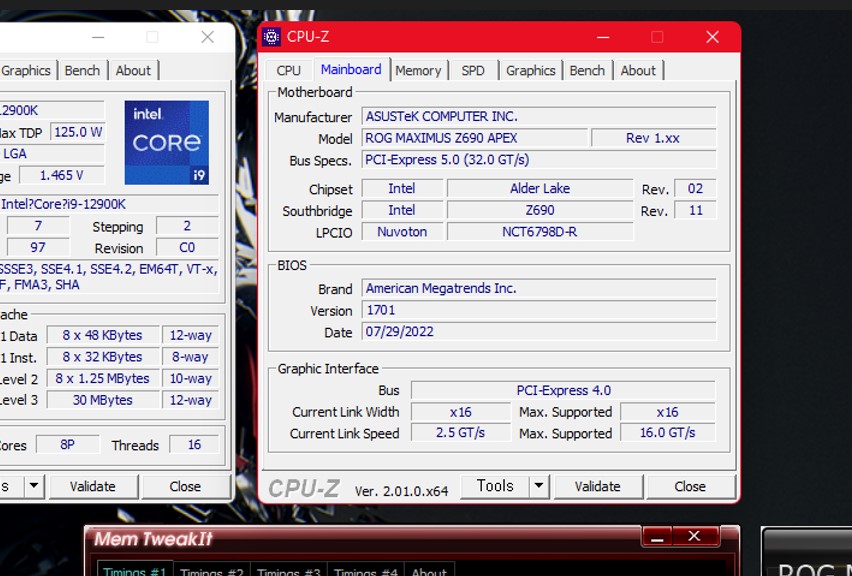852x576 pixels.
Task: Click the Max TDP value 125.0 W
Action: click(x=78, y=132)
